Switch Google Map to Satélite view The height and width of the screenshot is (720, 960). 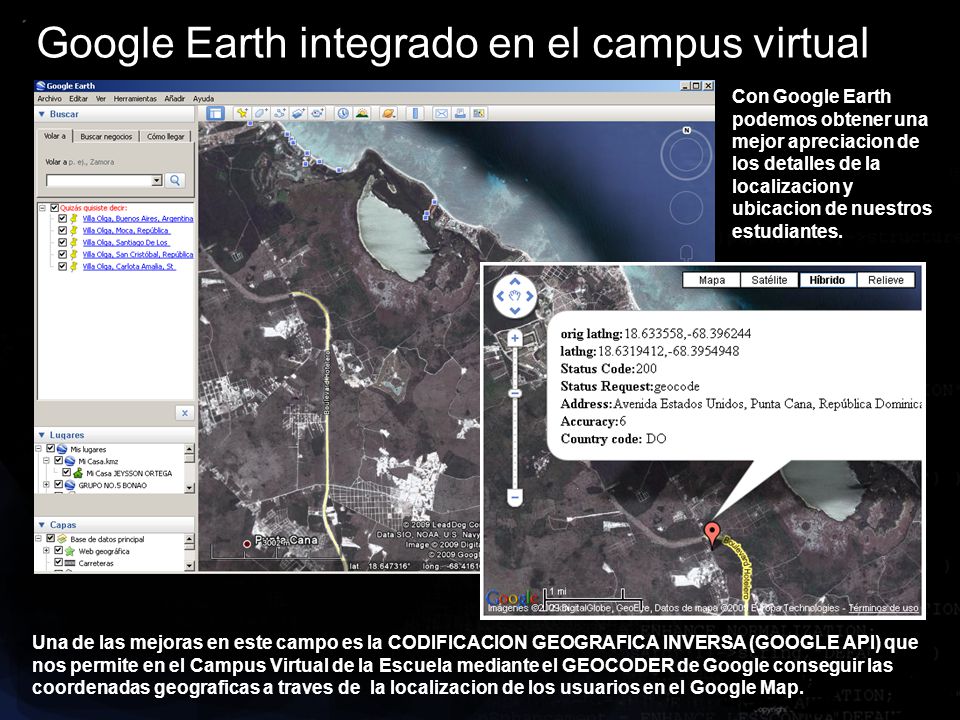click(769, 280)
